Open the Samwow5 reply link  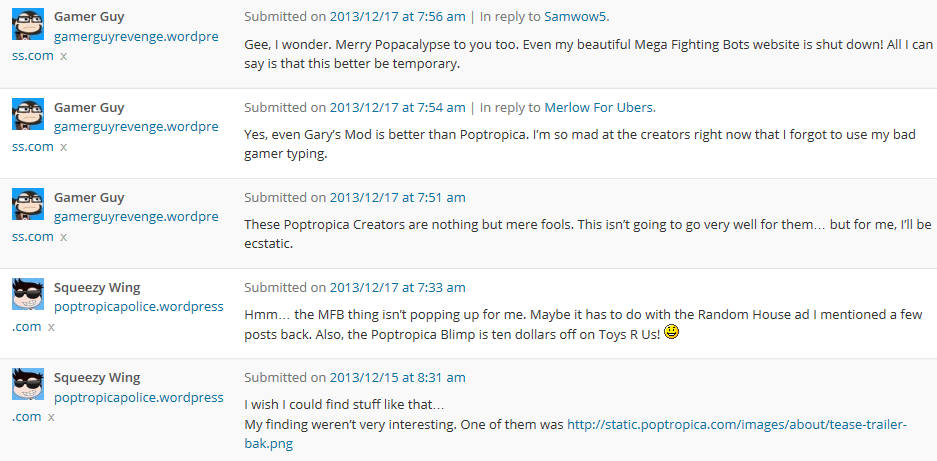tap(575, 17)
